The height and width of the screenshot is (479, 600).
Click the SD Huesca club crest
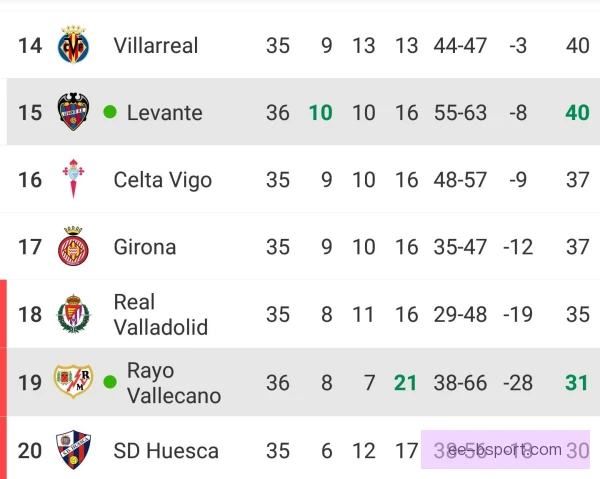73,450
